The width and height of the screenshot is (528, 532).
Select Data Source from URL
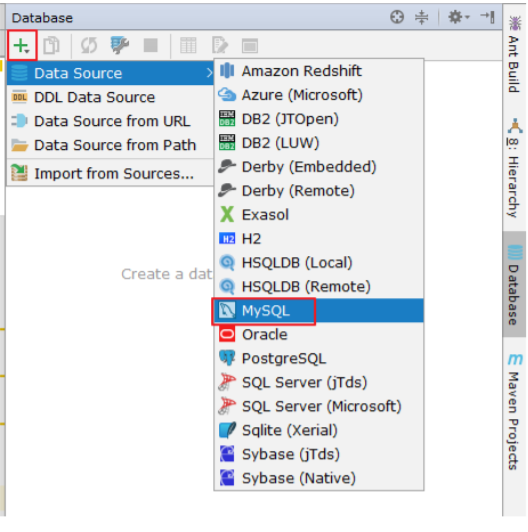point(111,121)
